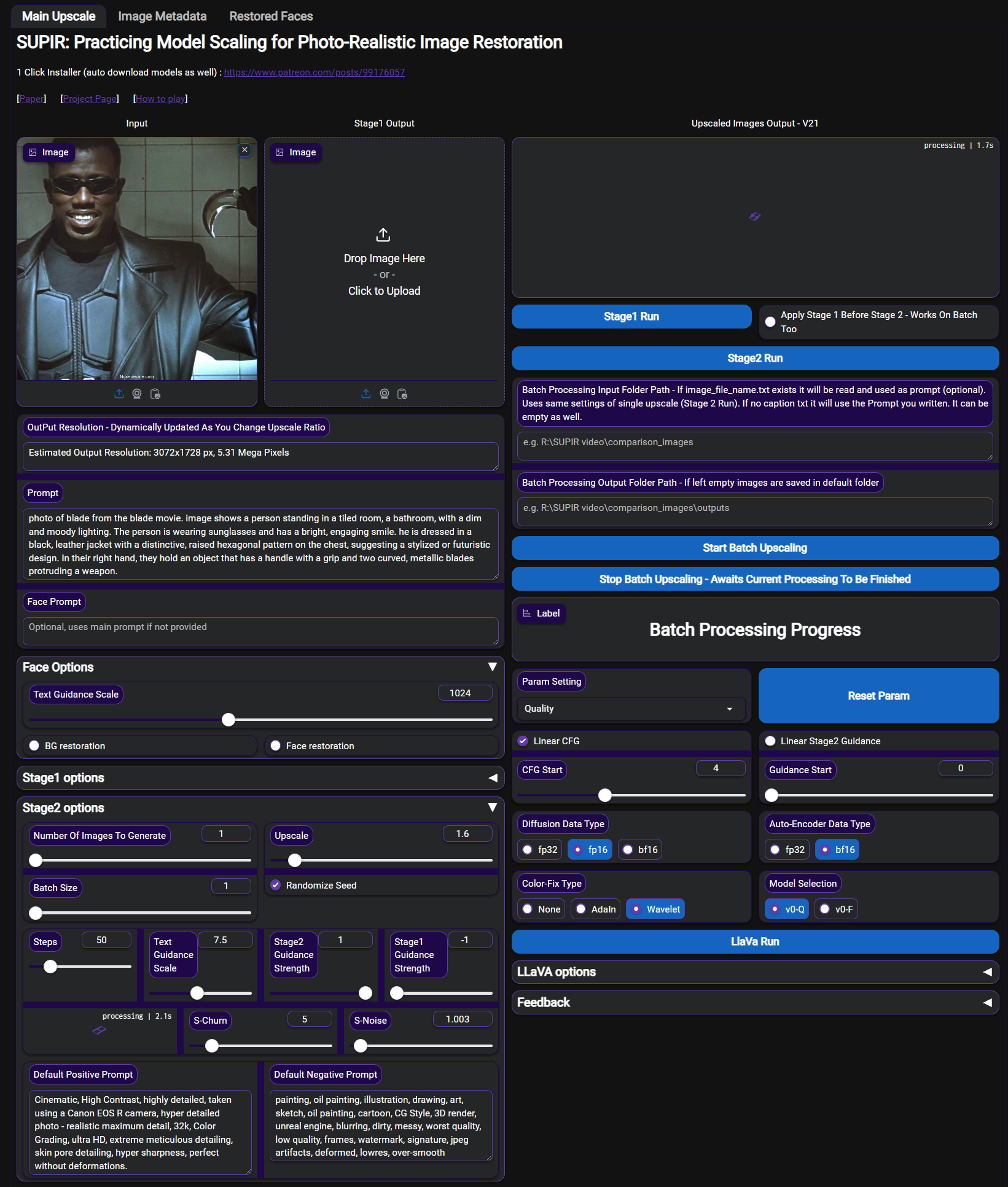Click upload icon below the Input image
The height and width of the screenshot is (1187, 1008).
pos(119,394)
